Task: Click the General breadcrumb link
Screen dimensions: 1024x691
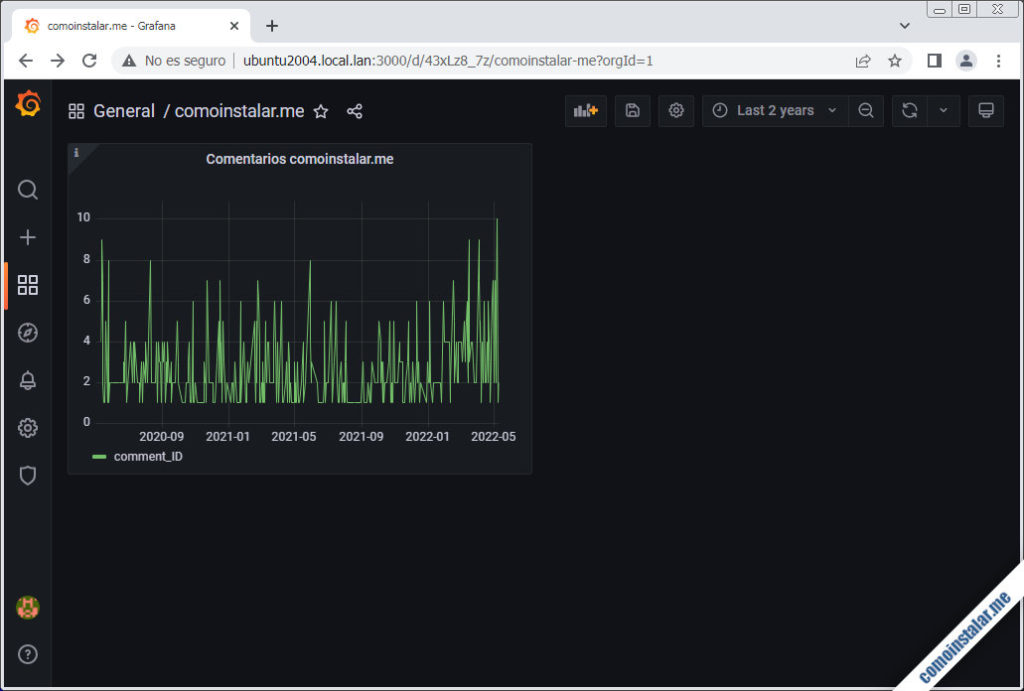Action: tap(124, 111)
